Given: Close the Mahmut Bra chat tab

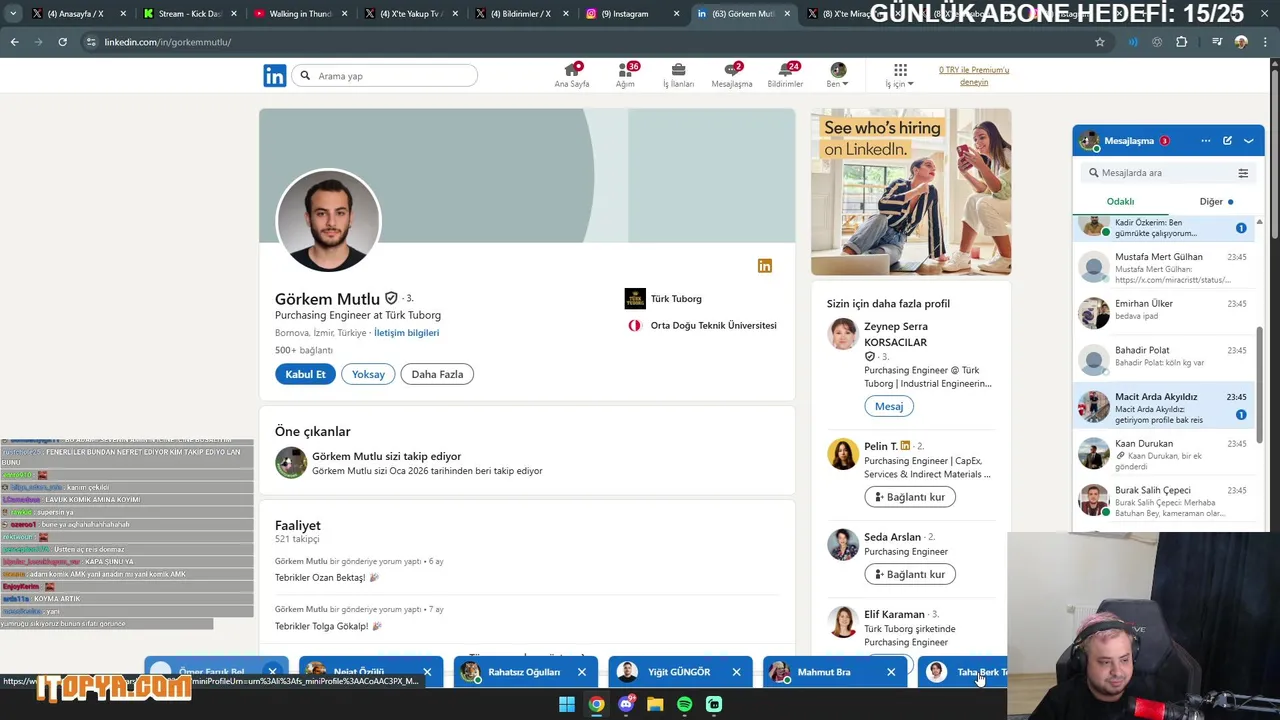Looking at the screenshot, I should [891, 672].
